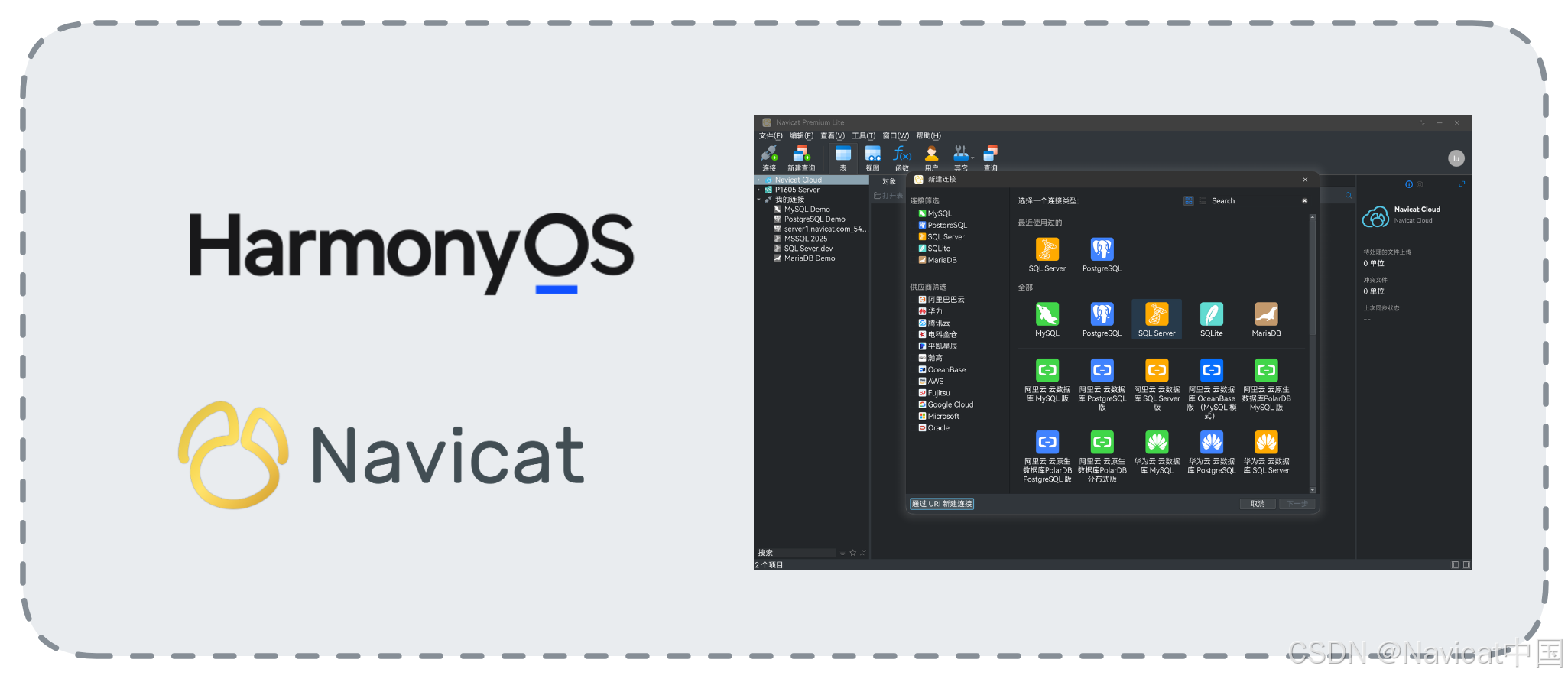This screenshot has height=679, width=1568.
Task: Click the 打开表 open table button
Action: 888,196
